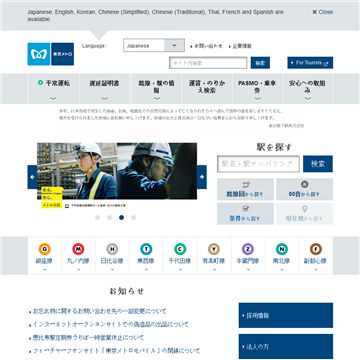Screen dimensions: 360x360
Task: Select the red M Marunouchi line icon
Action: tap(78, 249)
